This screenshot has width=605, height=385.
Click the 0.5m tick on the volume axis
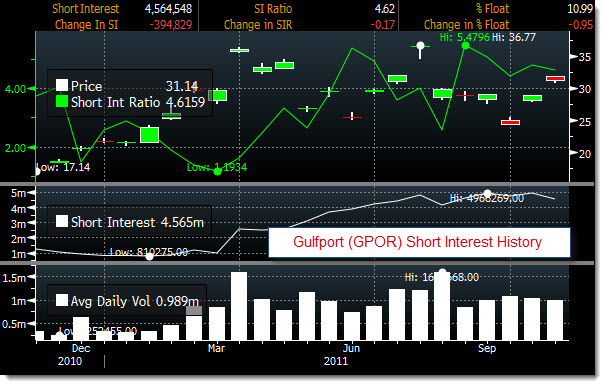[14, 324]
